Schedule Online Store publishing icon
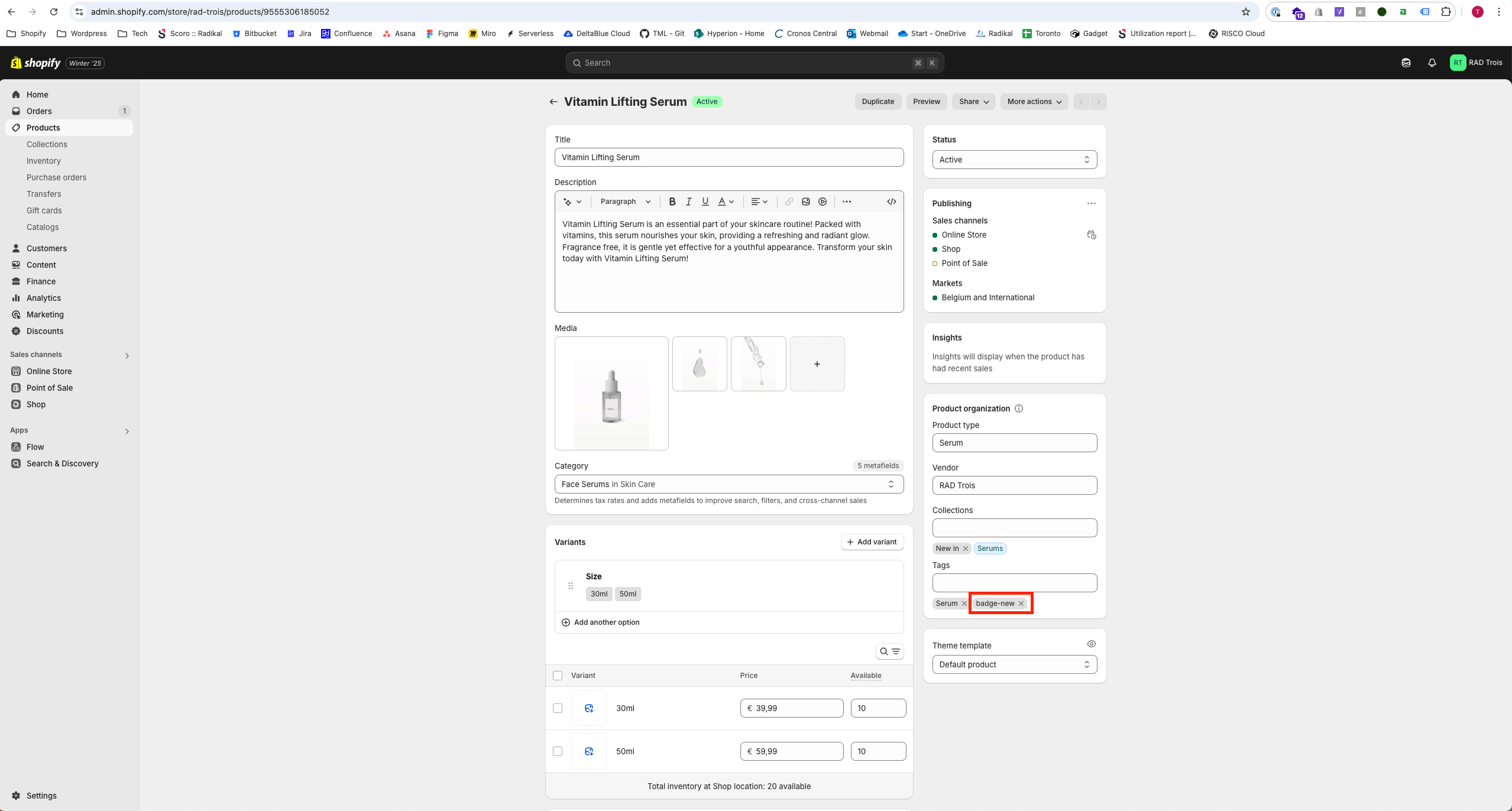Screen dimensions: 1512x811 coord(1091,235)
